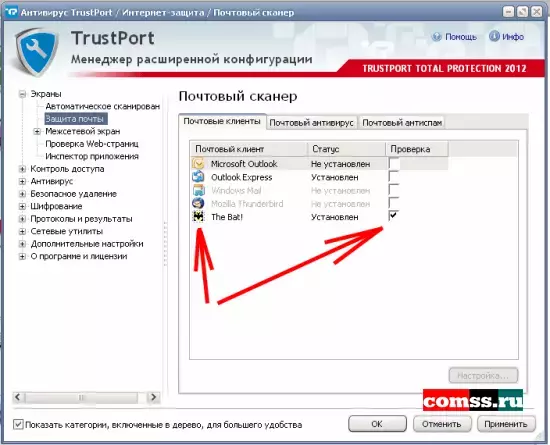Sort by Почтовый клиент column header
The image size is (550, 445).
pos(249,149)
